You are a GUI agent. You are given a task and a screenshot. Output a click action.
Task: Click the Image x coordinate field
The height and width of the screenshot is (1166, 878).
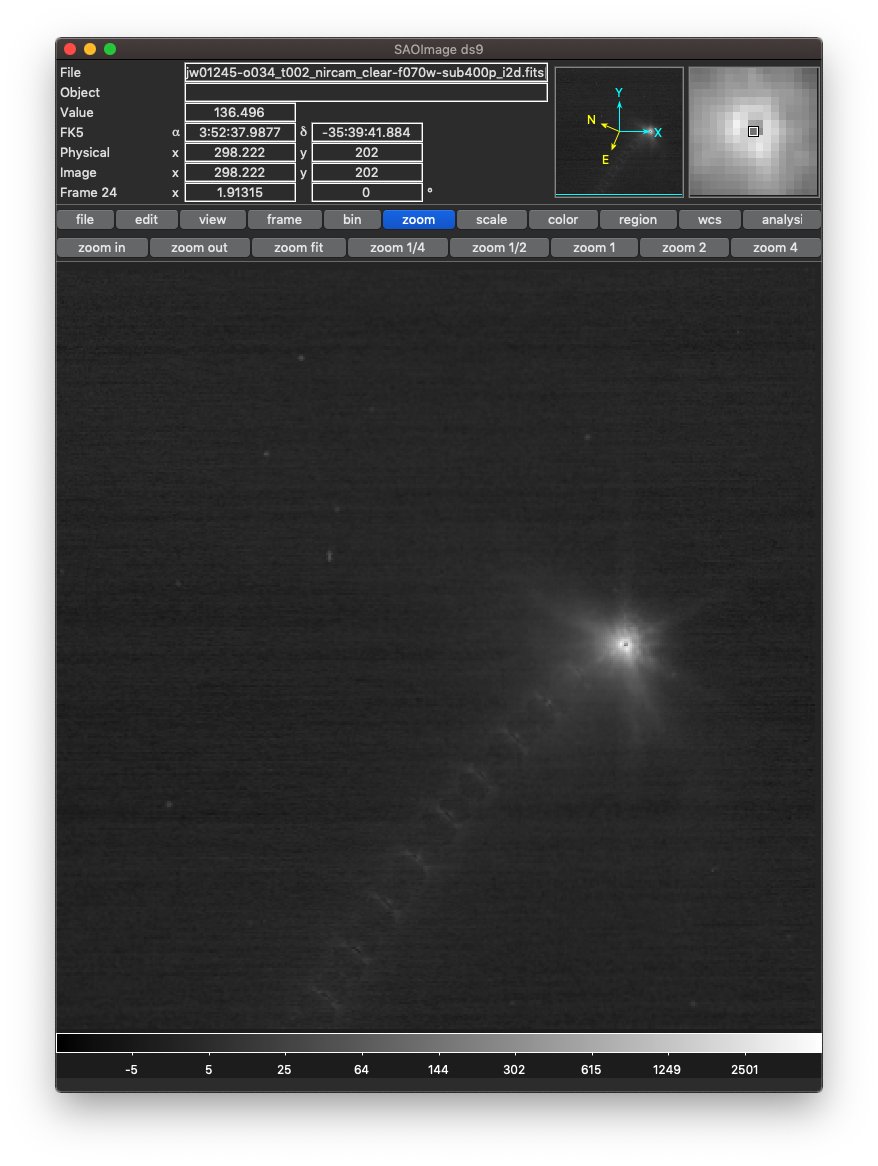pos(240,173)
